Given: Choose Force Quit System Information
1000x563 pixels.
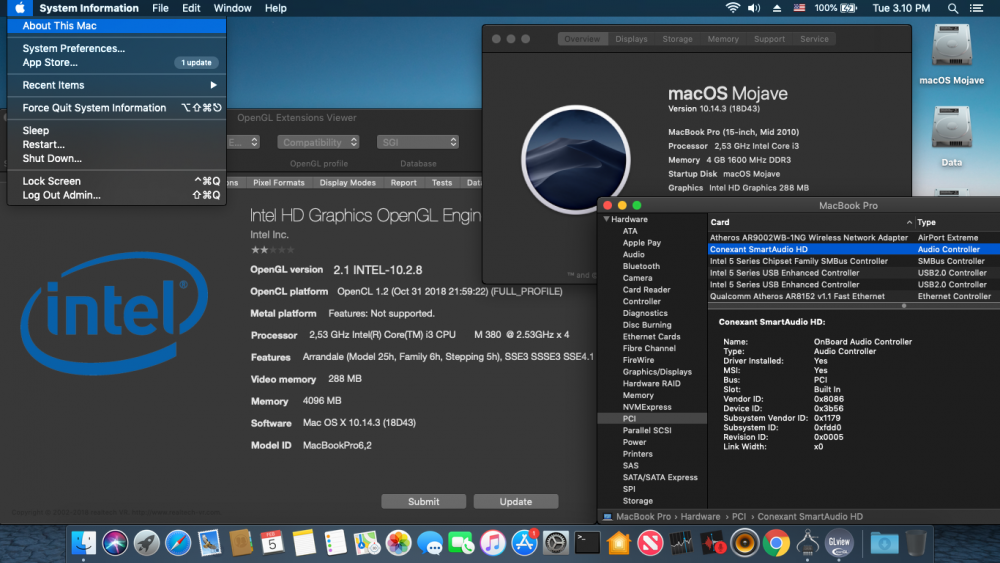Looking at the screenshot, I should tap(116, 108).
